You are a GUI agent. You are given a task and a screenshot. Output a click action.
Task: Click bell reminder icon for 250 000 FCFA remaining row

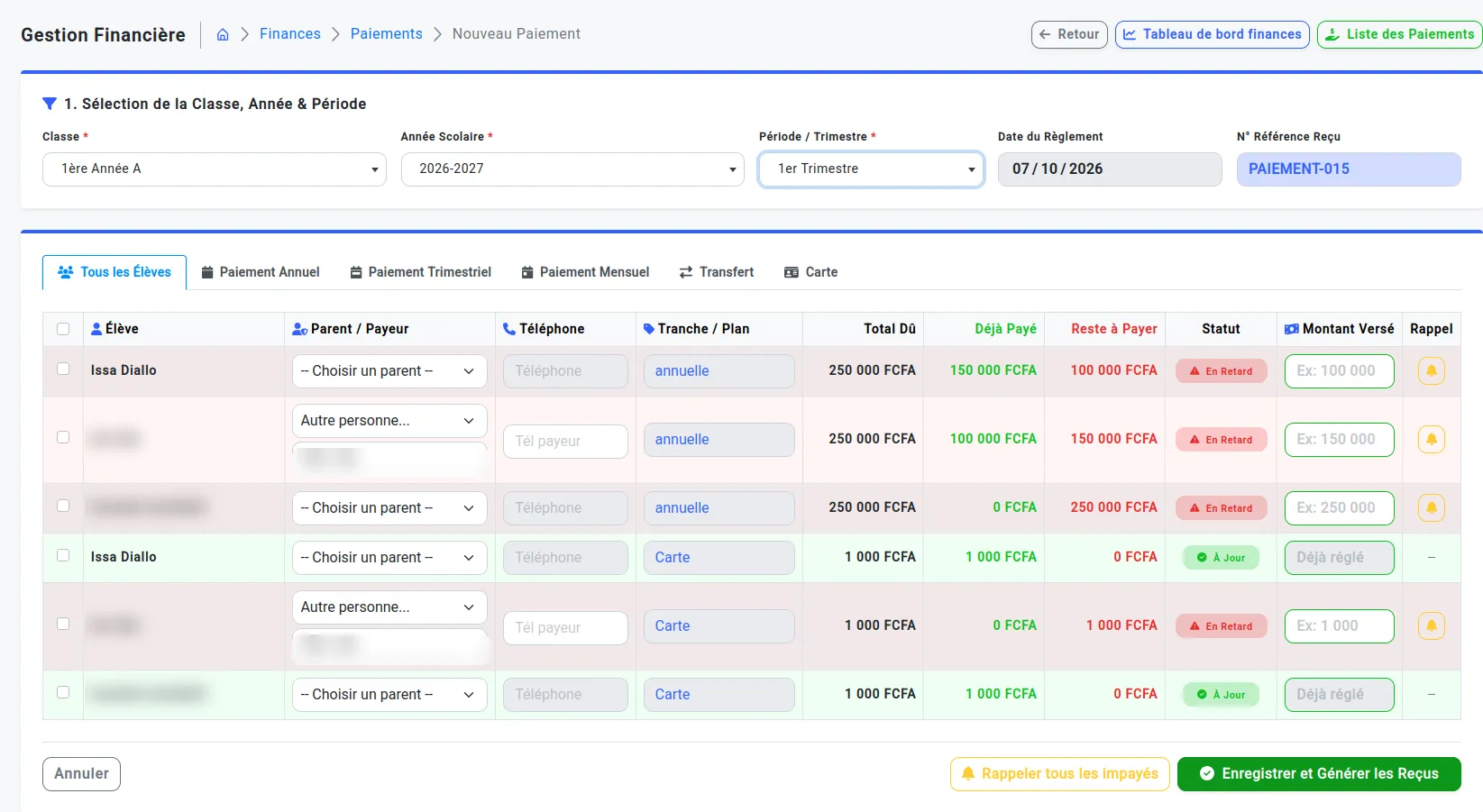coord(1432,507)
